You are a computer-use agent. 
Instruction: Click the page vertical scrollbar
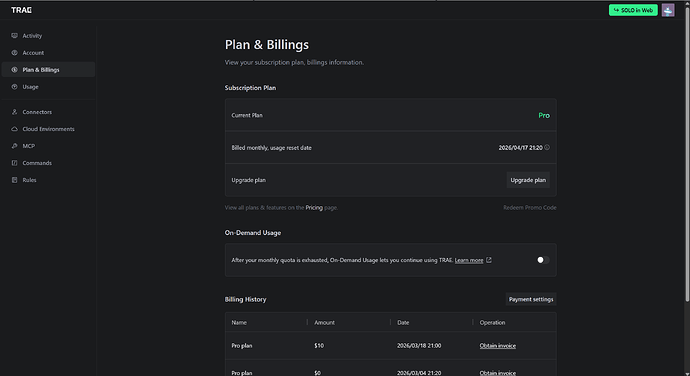pos(687,154)
